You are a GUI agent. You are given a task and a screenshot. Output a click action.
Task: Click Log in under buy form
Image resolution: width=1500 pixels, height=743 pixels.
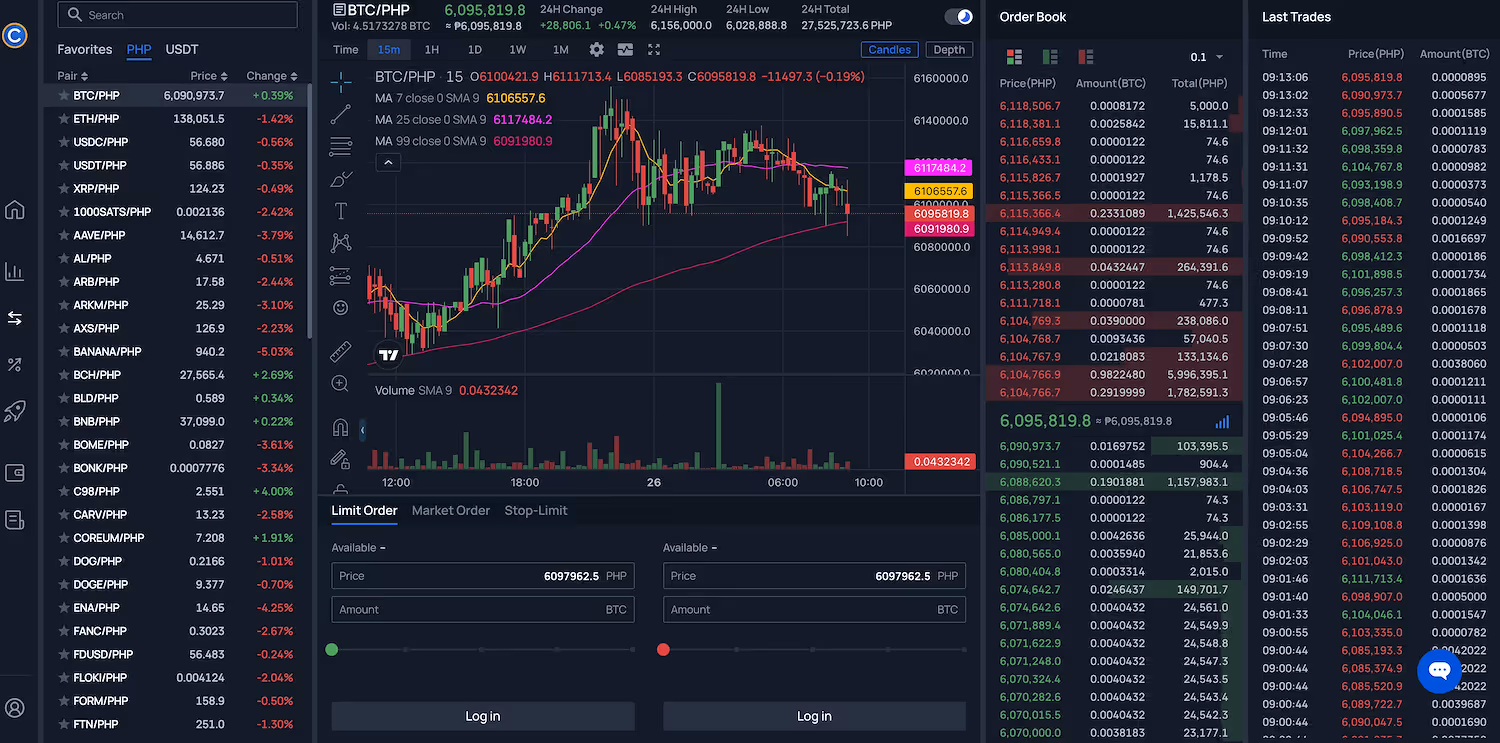tap(483, 716)
